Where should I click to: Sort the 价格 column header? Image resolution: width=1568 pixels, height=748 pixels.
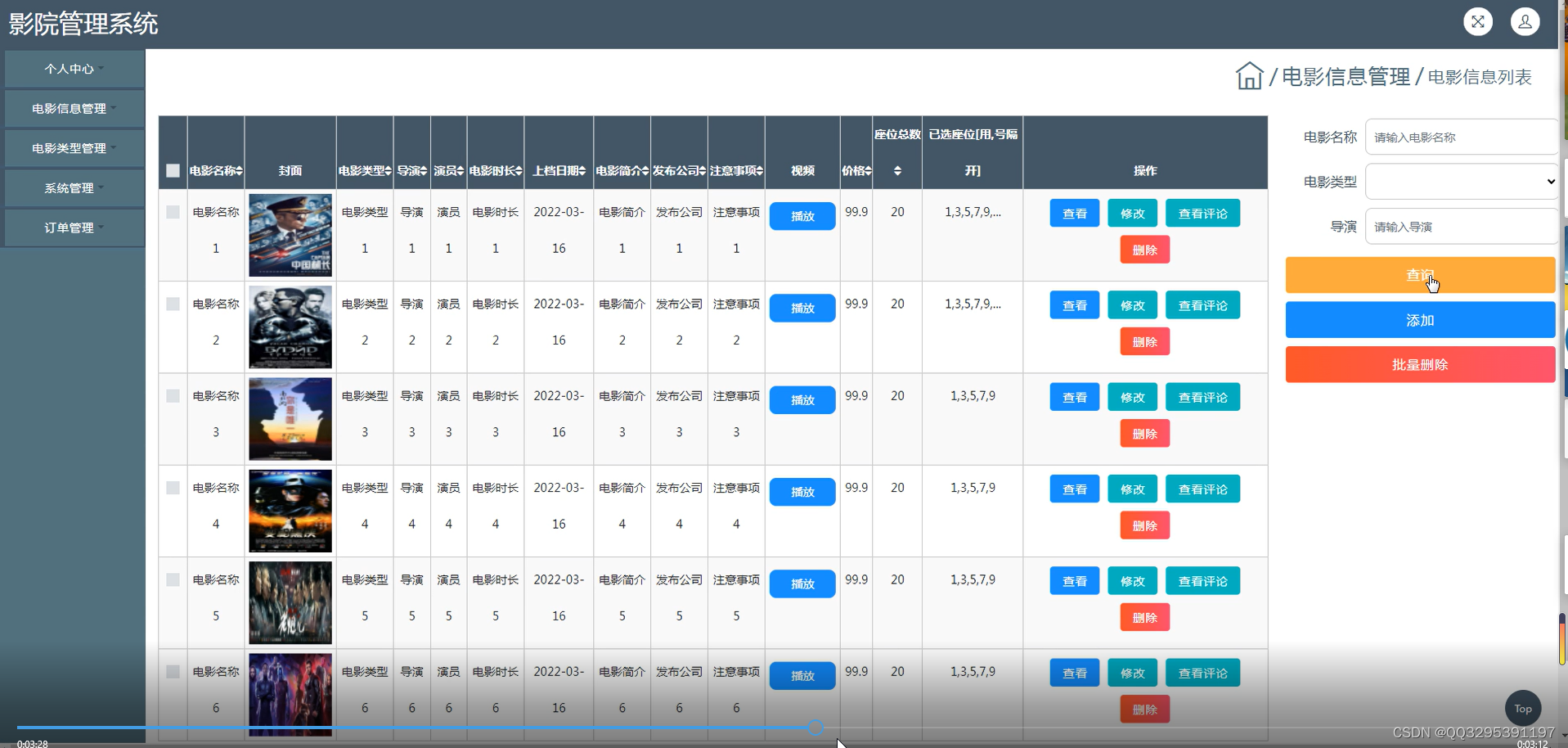point(856,171)
